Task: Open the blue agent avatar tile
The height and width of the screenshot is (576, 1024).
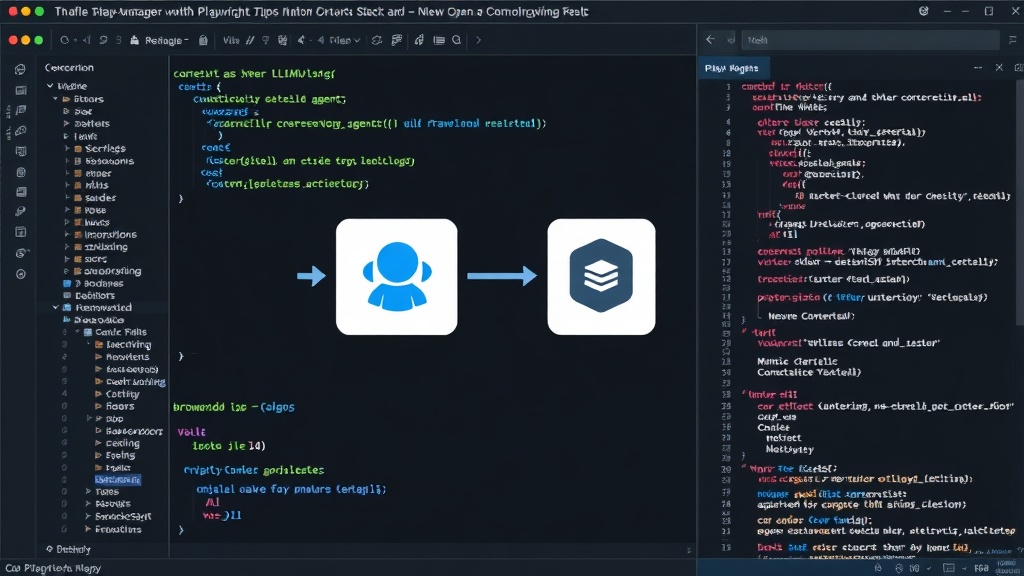Action: 396,277
